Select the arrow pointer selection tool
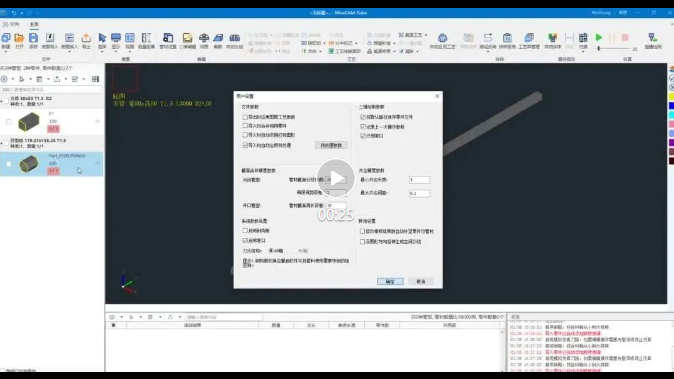Screen dimensions: 674x379 tap(102, 38)
